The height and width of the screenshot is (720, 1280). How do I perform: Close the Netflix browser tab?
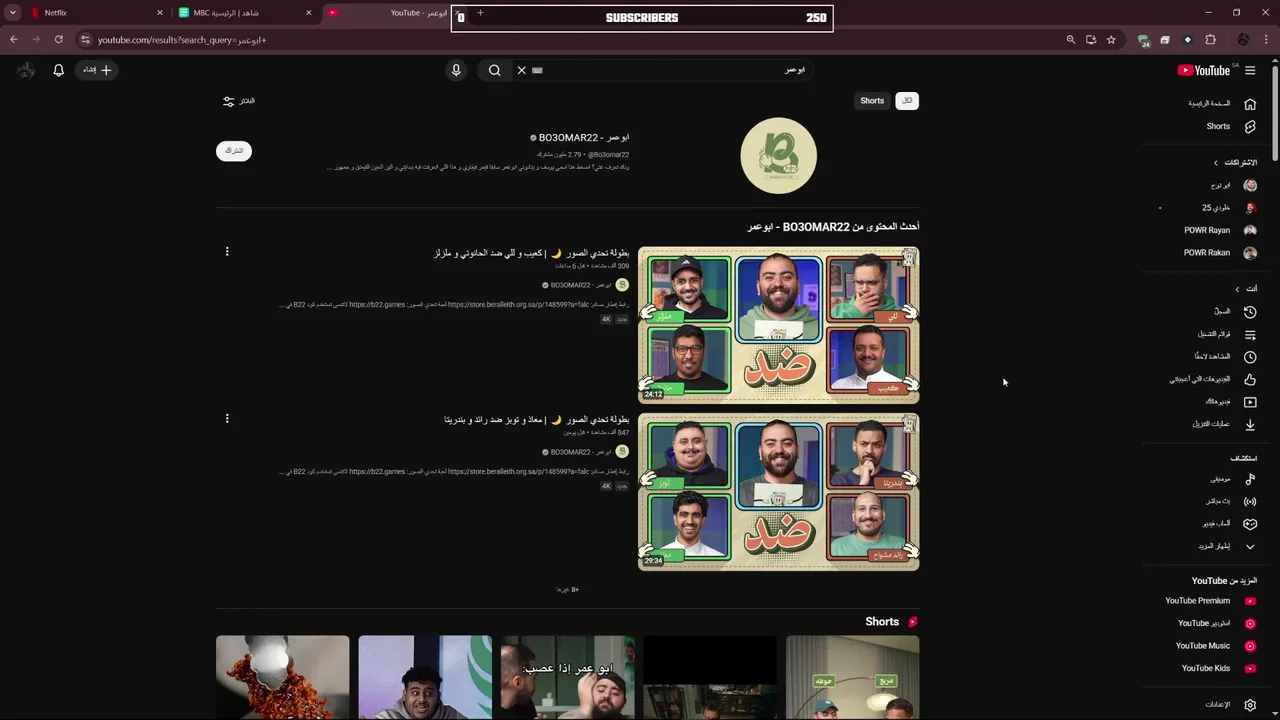[159, 13]
